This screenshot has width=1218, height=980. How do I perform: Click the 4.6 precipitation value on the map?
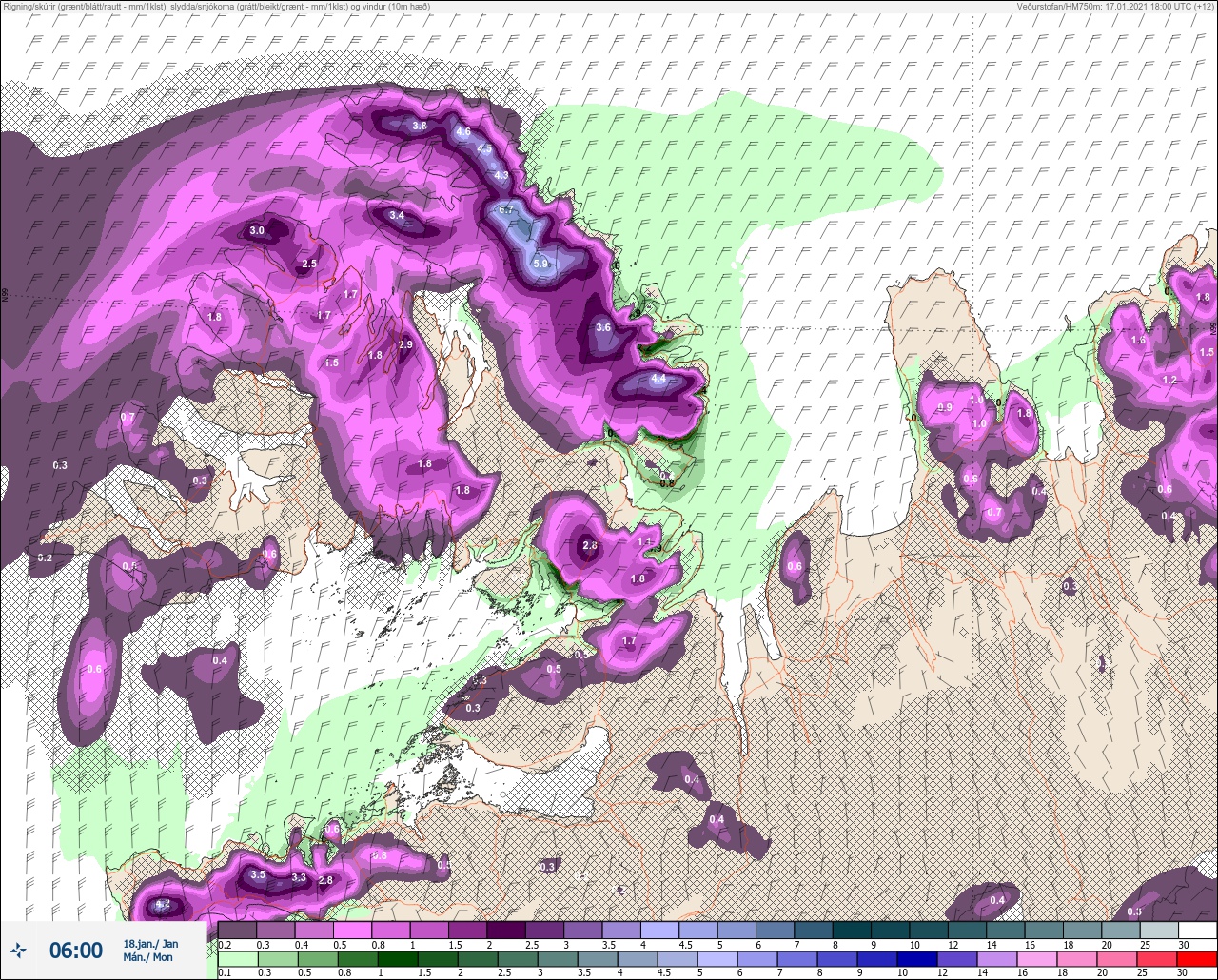click(463, 131)
